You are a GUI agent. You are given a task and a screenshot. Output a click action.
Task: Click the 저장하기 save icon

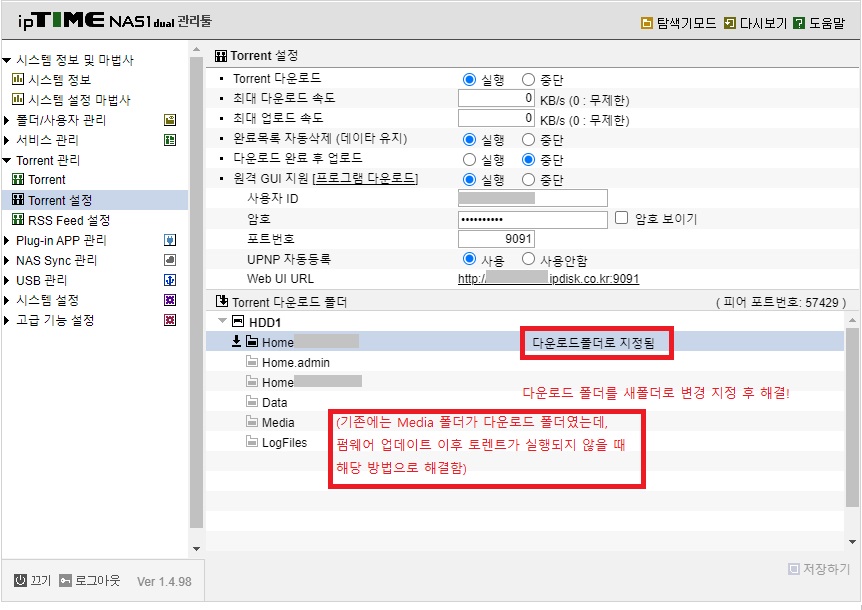[793, 569]
